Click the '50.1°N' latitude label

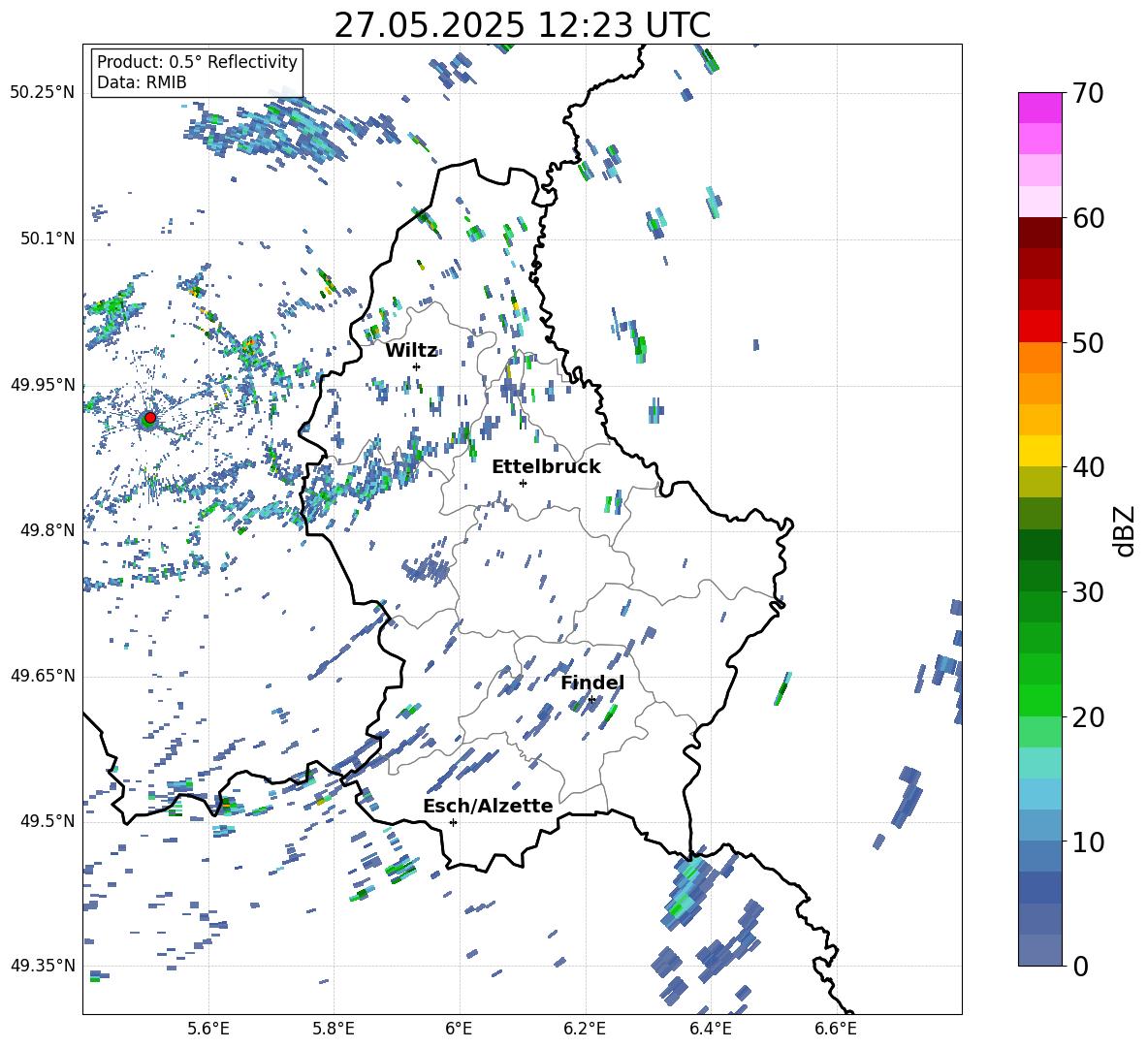(x=48, y=238)
